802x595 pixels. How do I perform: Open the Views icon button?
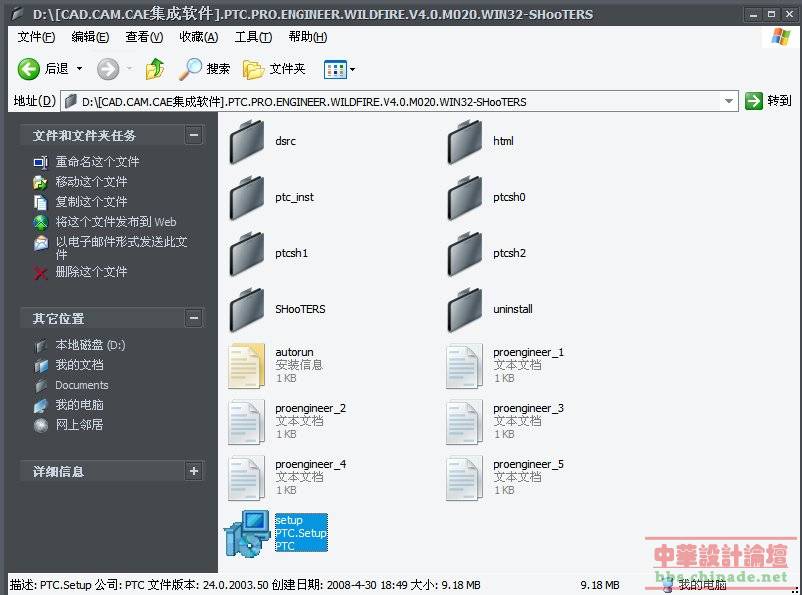pos(335,69)
